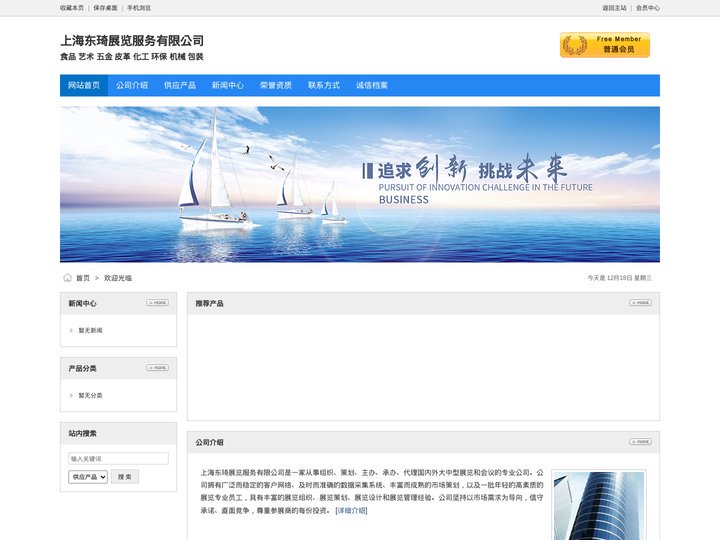Viewport: 720px width, 540px height.
Task: Open more categories via 产品分类 MORE button
Action: [158, 368]
